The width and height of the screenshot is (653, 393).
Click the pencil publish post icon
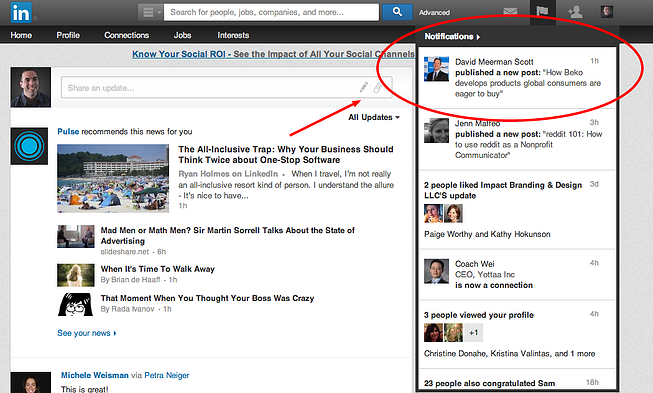[x=364, y=87]
